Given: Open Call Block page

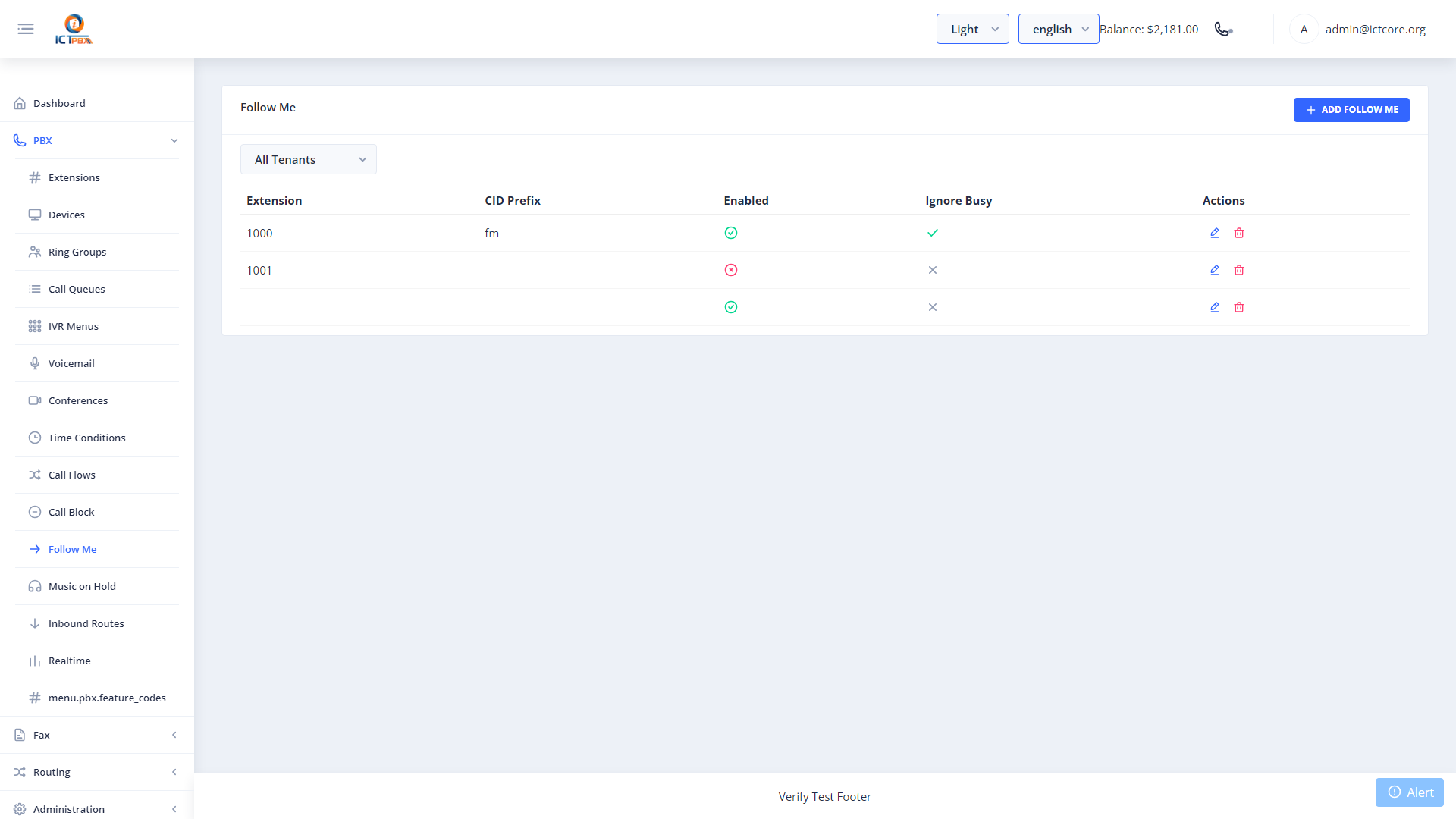Looking at the screenshot, I should tap(97, 512).
